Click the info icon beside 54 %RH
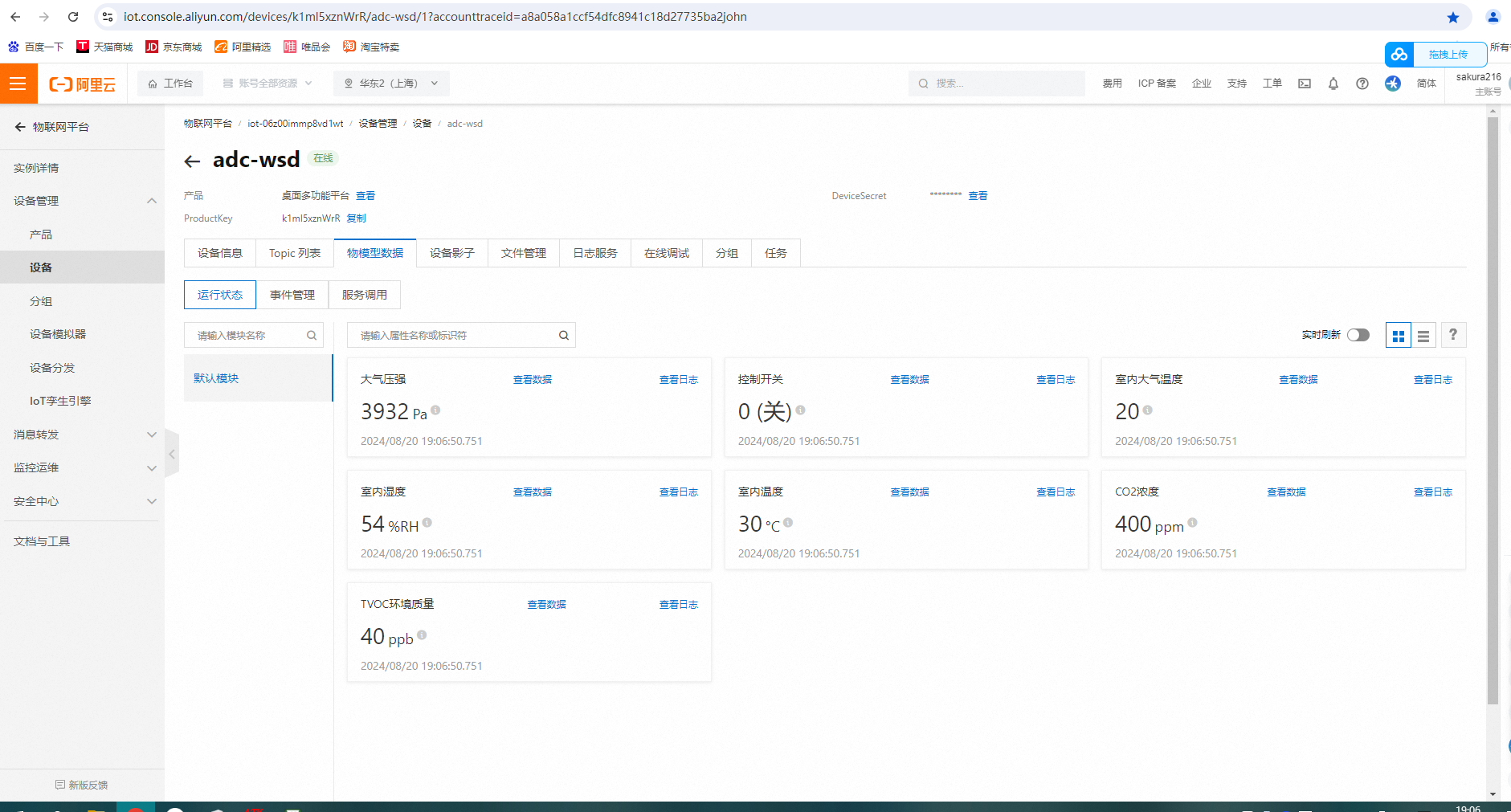1511x812 pixels. point(427,523)
